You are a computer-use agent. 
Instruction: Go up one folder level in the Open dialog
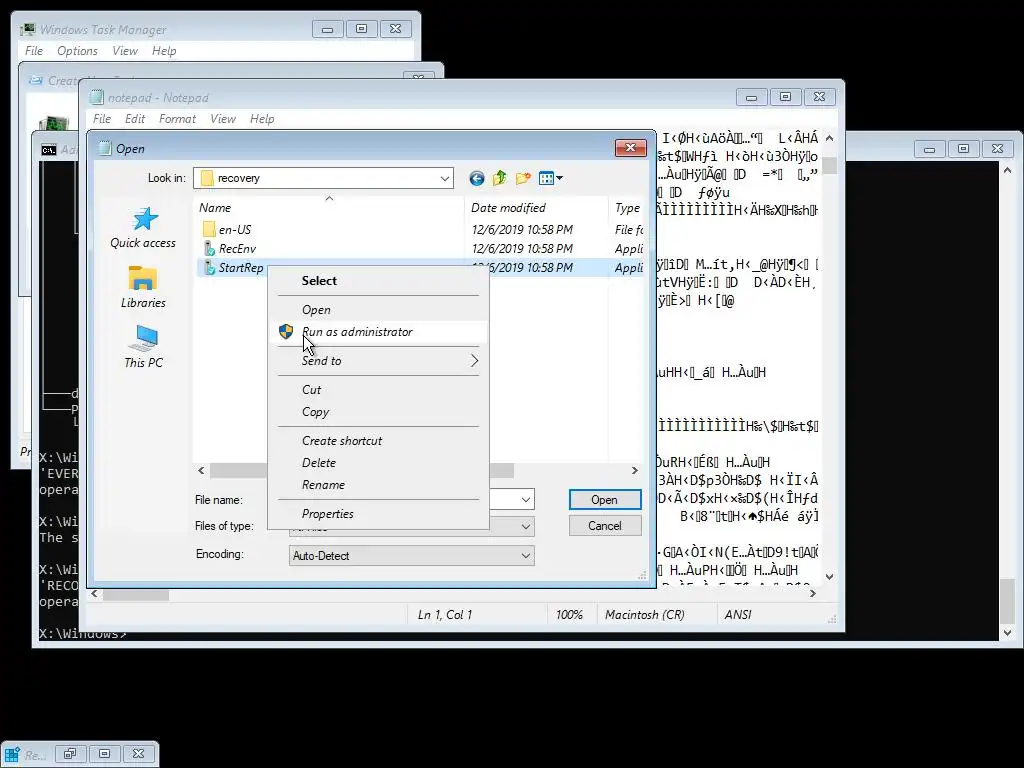tap(500, 178)
